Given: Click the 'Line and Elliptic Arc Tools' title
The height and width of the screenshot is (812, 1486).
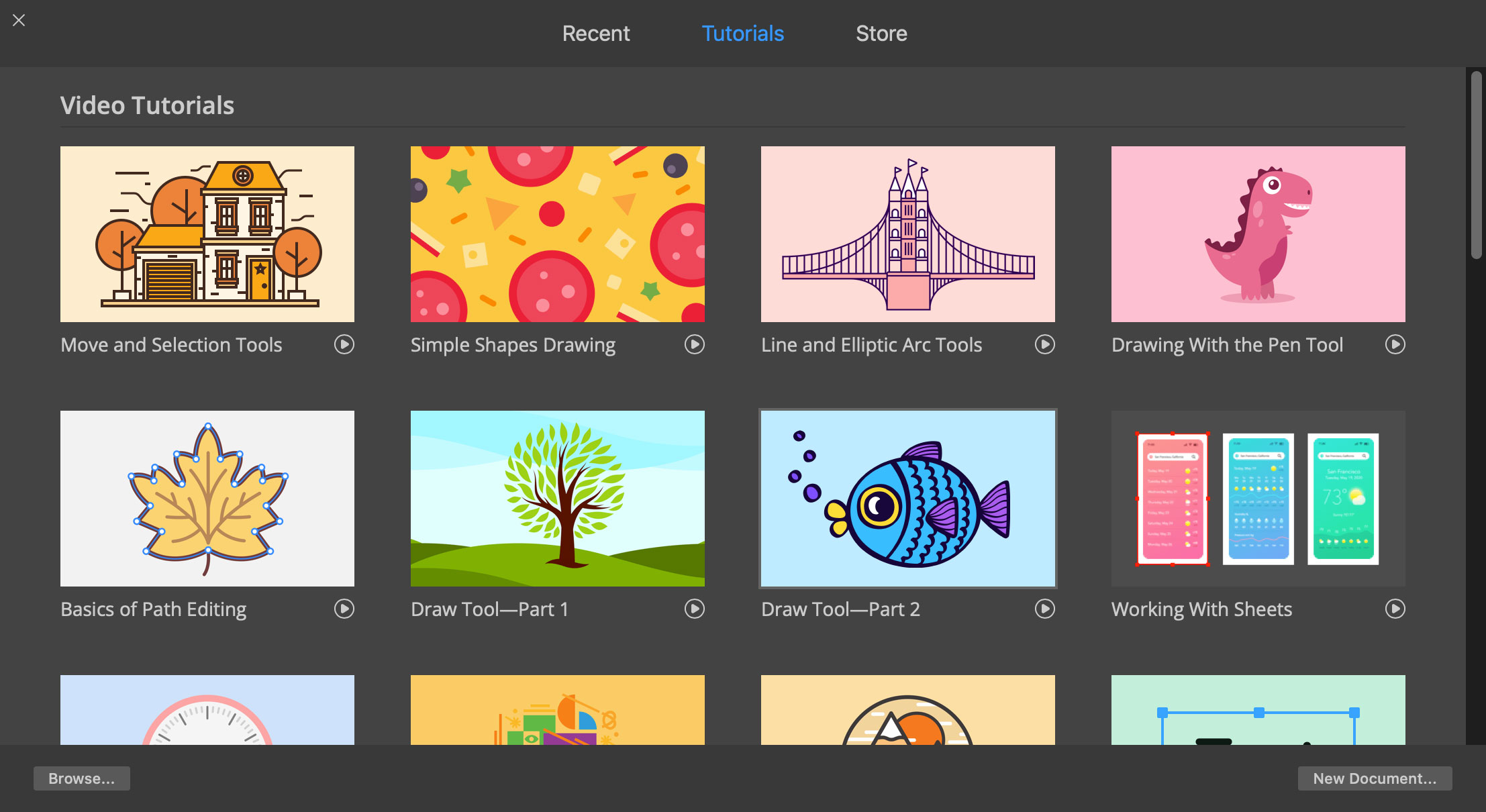Looking at the screenshot, I should pos(871,345).
